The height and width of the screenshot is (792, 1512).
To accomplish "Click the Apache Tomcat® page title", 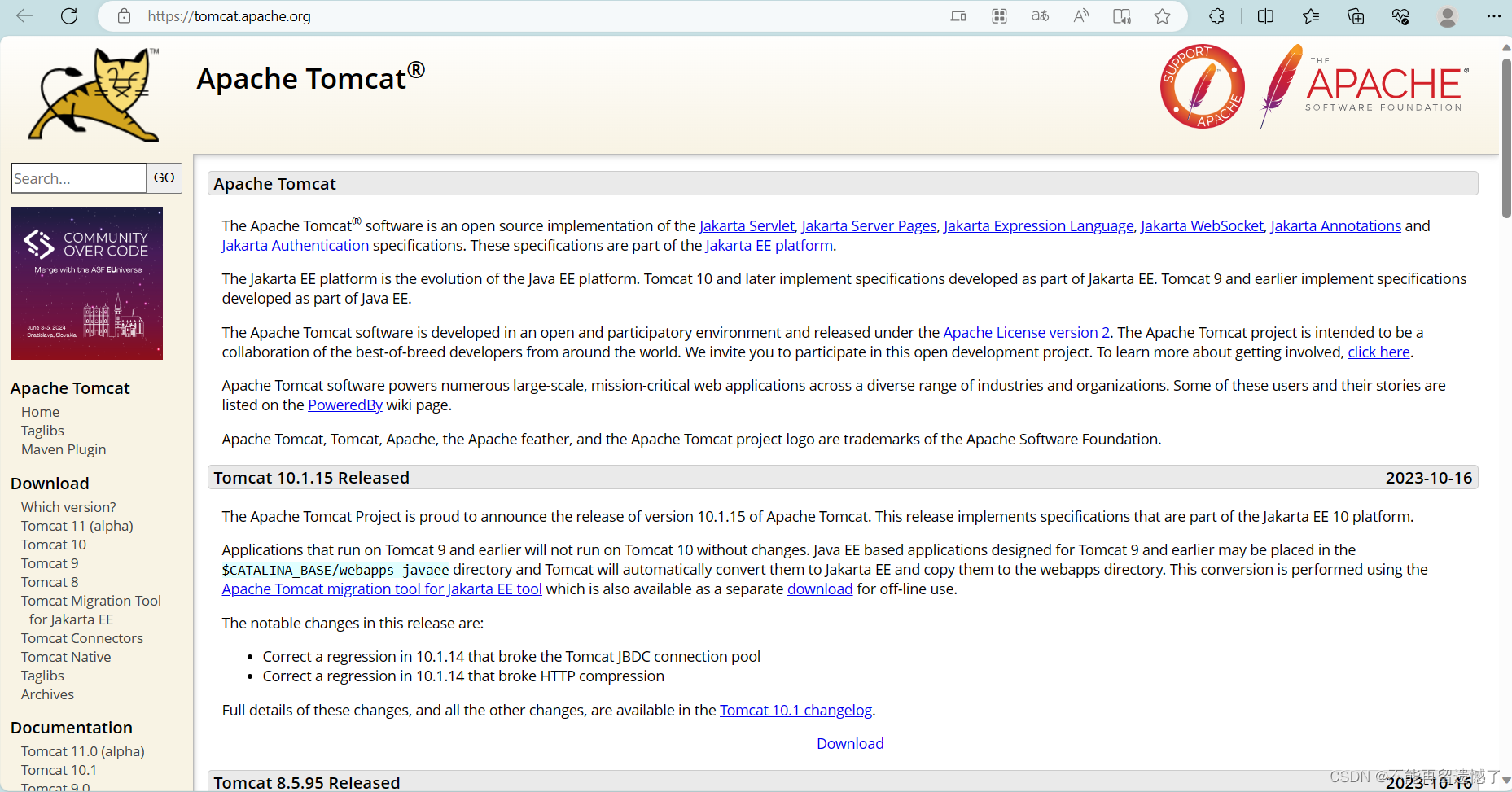I will pyautogui.click(x=310, y=77).
